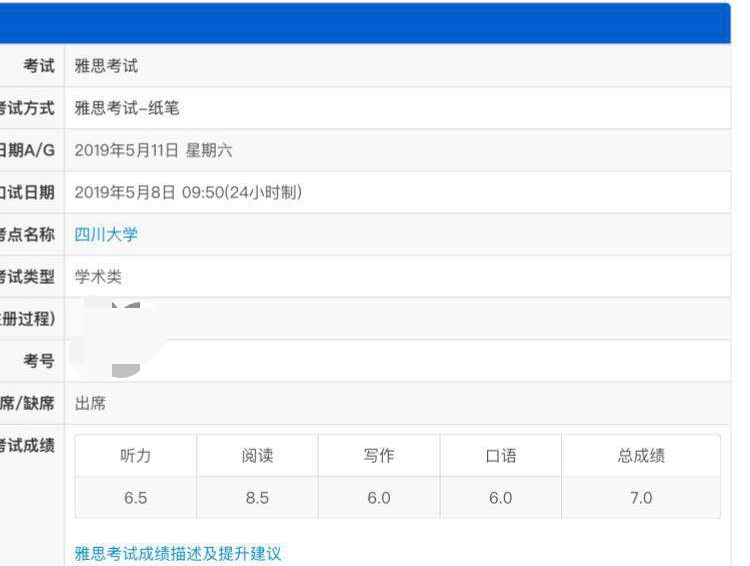
Task: Select the listening score 6.5
Action: [136, 498]
